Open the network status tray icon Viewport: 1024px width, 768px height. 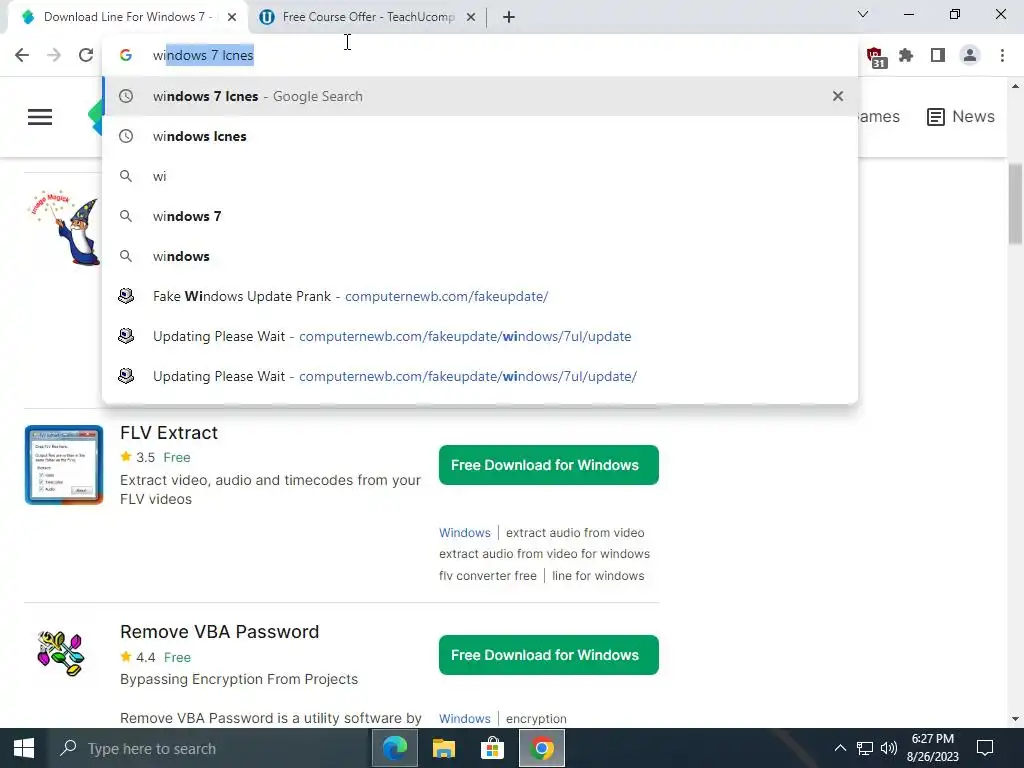[865, 748]
